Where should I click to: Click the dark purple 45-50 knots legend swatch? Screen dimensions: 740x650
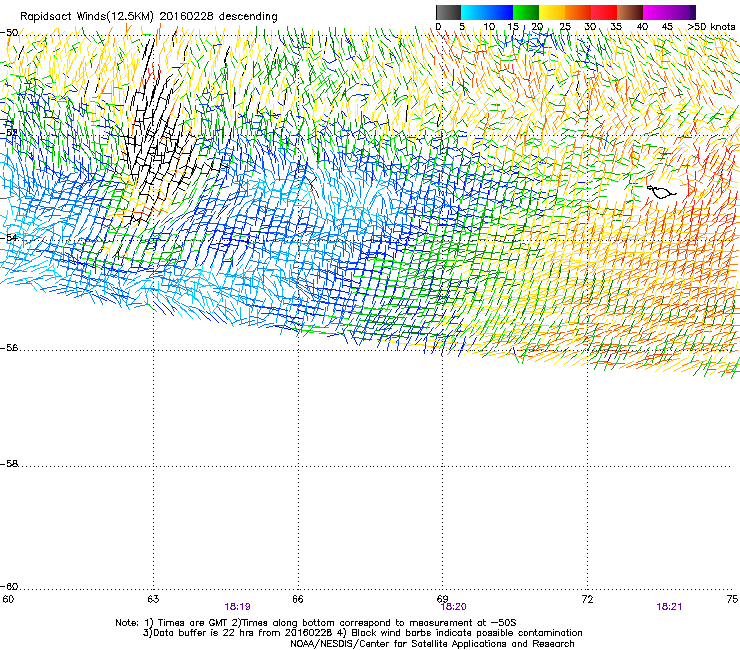(x=682, y=12)
